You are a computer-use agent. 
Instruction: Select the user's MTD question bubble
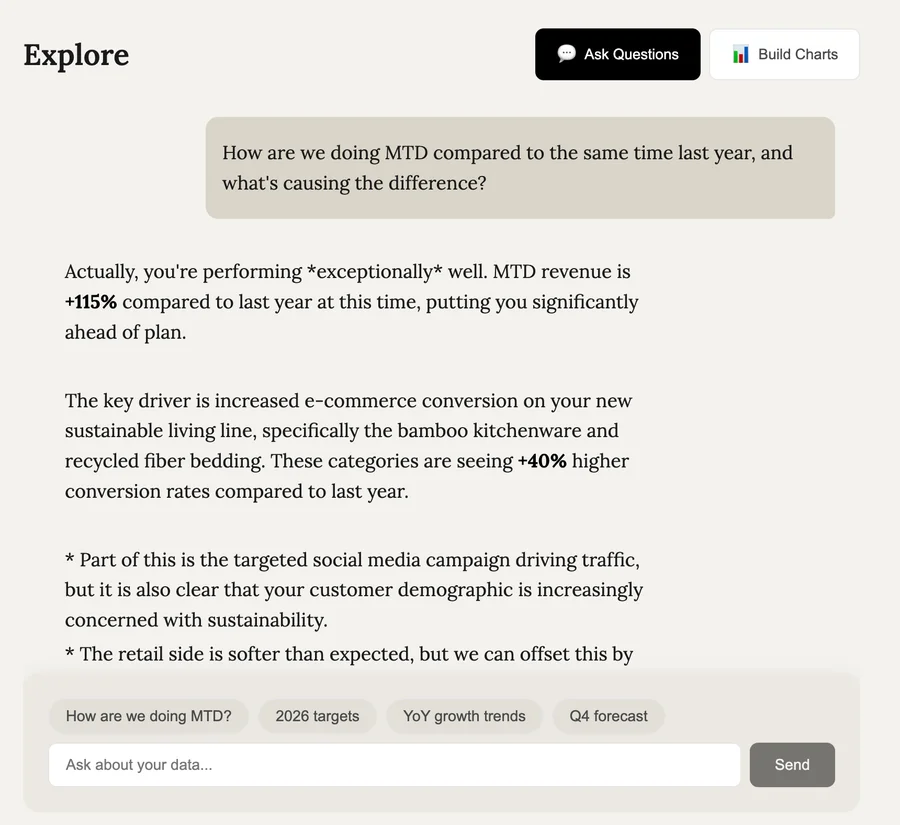pyautogui.click(x=520, y=168)
